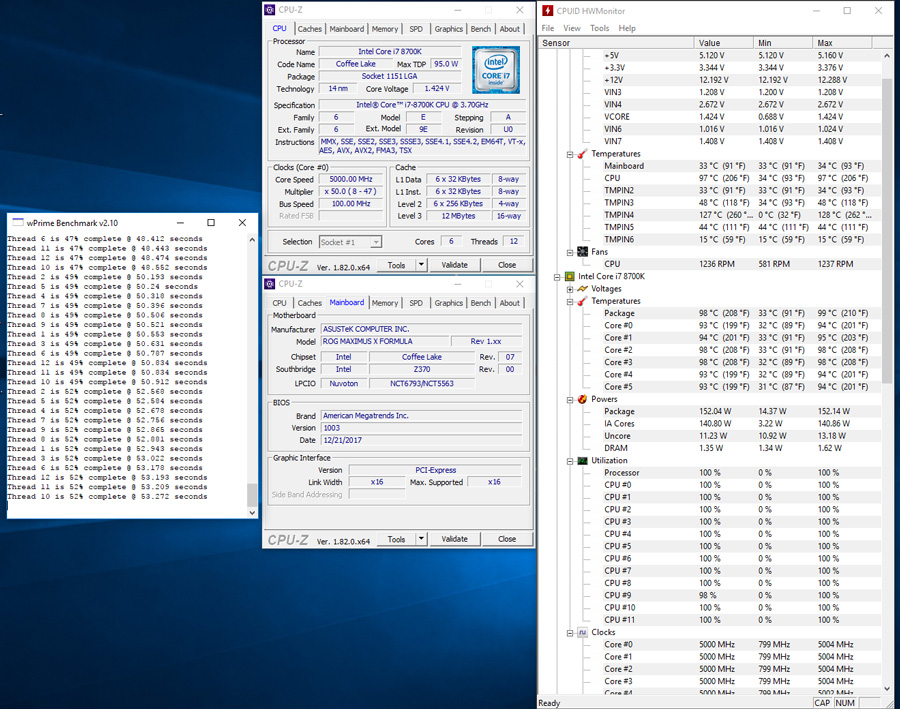This screenshot has width=900, height=709.
Task: Click the Utilization section icon in HWMonitor
Action: click(581, 461)
